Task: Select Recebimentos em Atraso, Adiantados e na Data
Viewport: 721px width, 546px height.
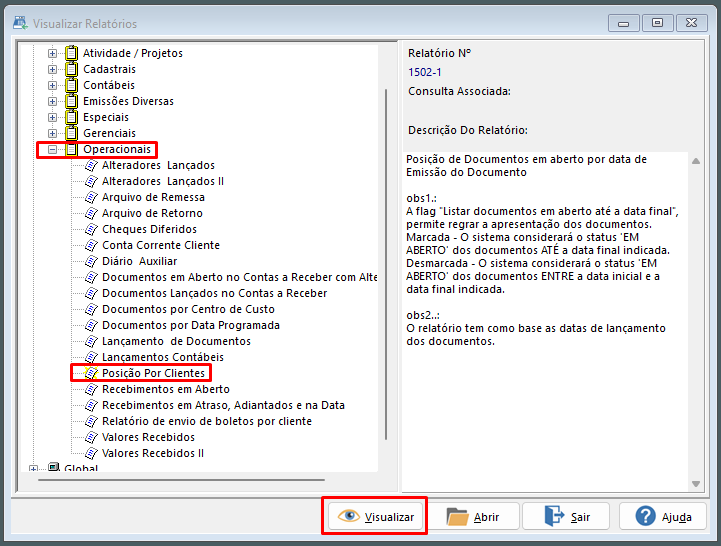Action: (x=223, y=405)
